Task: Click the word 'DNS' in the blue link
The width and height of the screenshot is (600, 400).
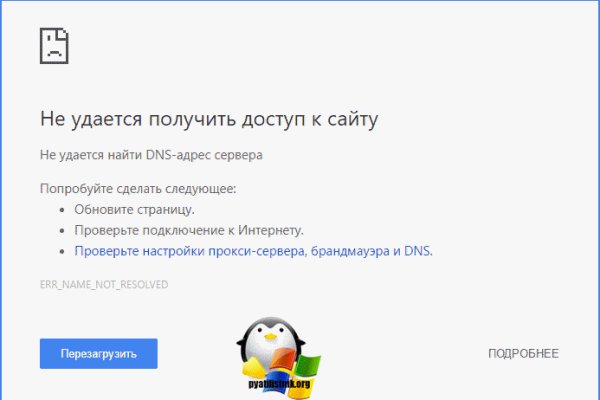Action: coord(416,251)
